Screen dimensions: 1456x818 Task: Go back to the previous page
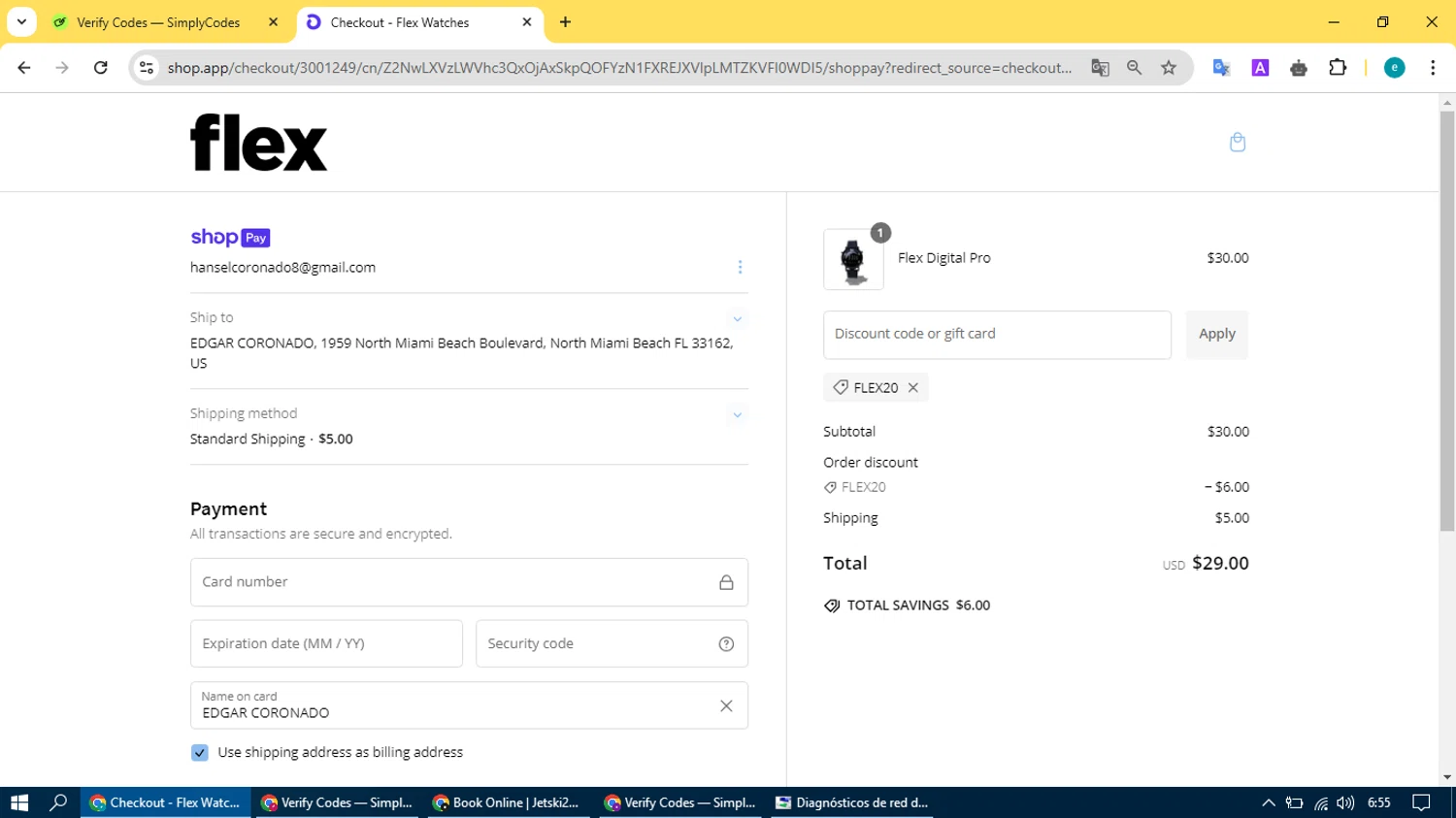(x=24, y=68)
